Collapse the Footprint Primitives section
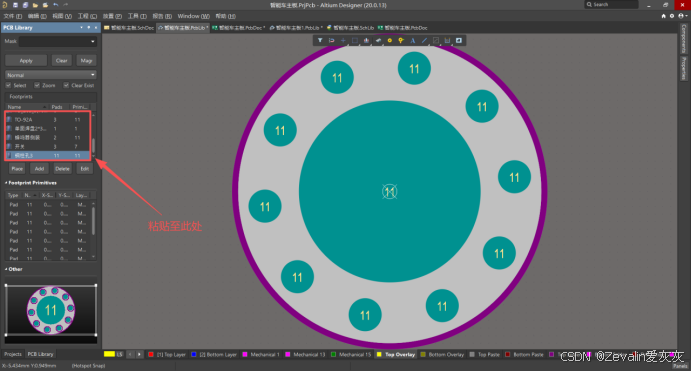 pyautogui.click(x=6, y=183)
